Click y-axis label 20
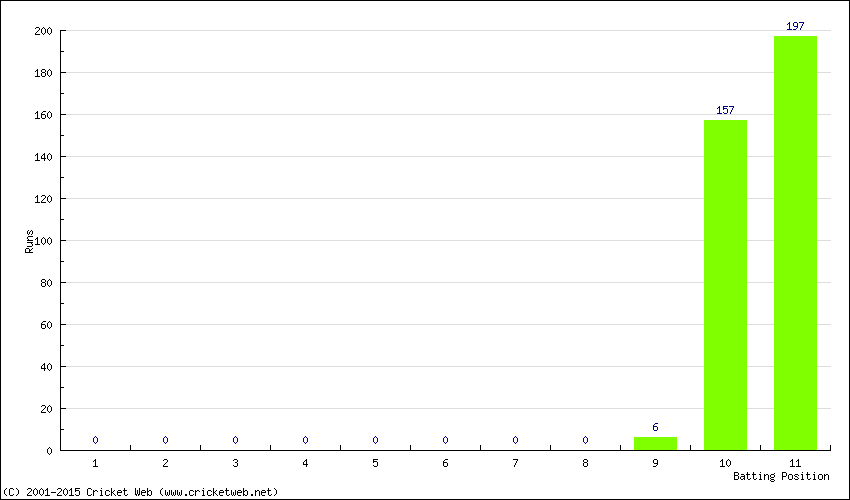 (47, 409)
